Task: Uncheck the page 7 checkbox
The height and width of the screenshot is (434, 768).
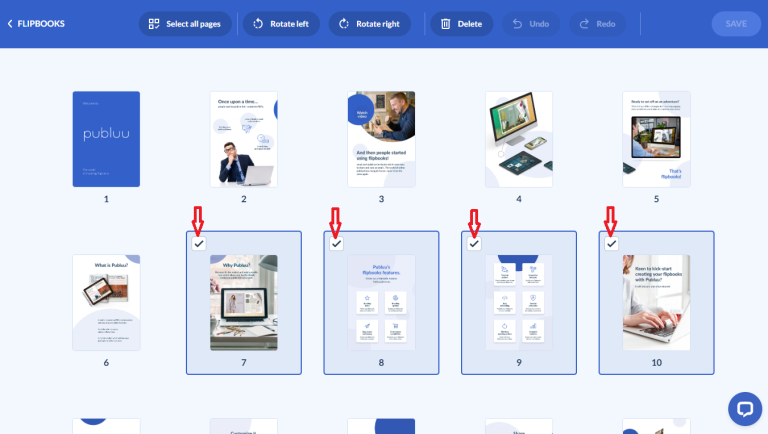Action: pyautogui.click(x=198, y=243)
